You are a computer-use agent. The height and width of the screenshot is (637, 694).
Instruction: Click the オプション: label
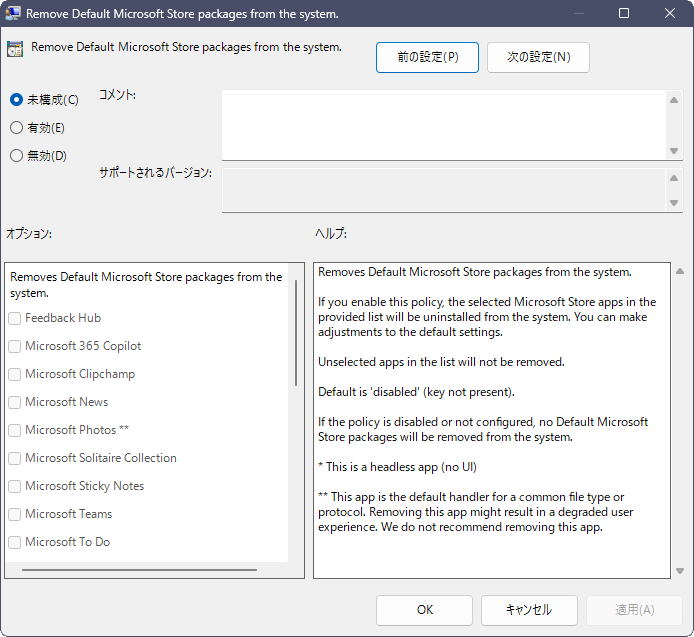coord(29,233)
